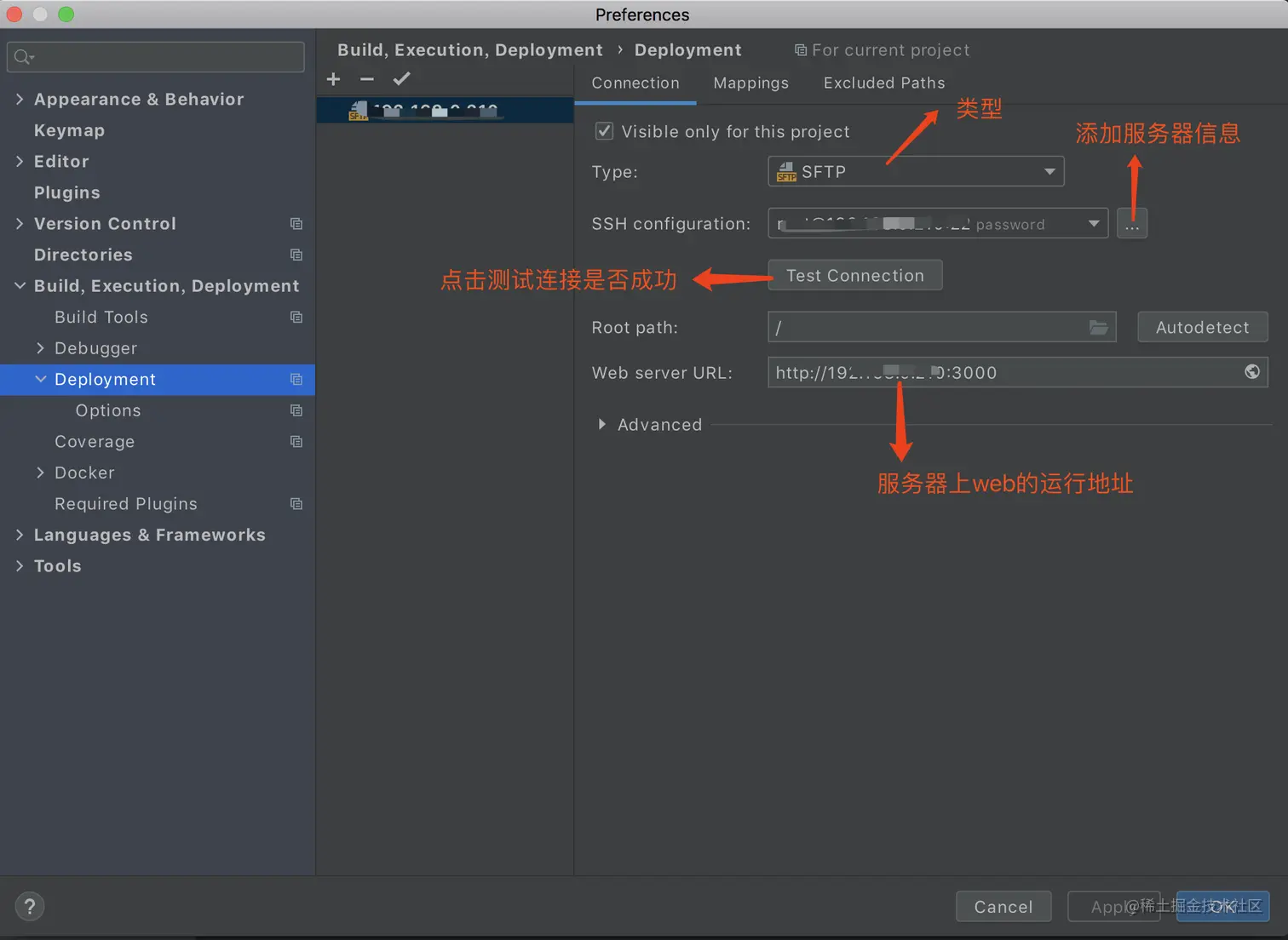Click the project-level icon beside Options
Screen dimensions: 1288x940
(296, 410)
